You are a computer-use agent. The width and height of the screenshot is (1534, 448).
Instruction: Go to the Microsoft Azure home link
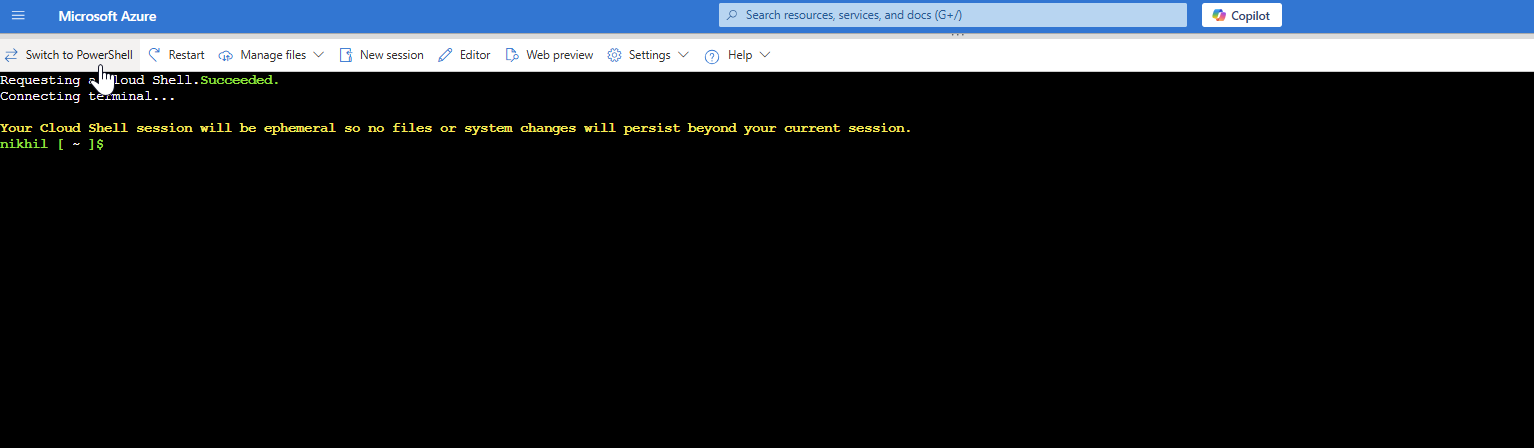coord(107,16)
